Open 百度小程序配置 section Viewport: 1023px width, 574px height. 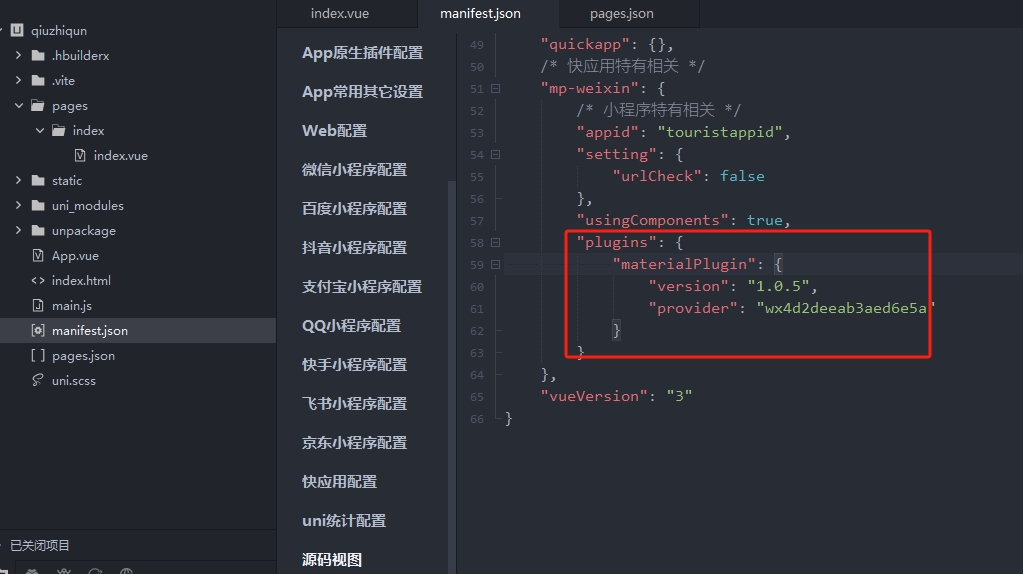point(354,209)
